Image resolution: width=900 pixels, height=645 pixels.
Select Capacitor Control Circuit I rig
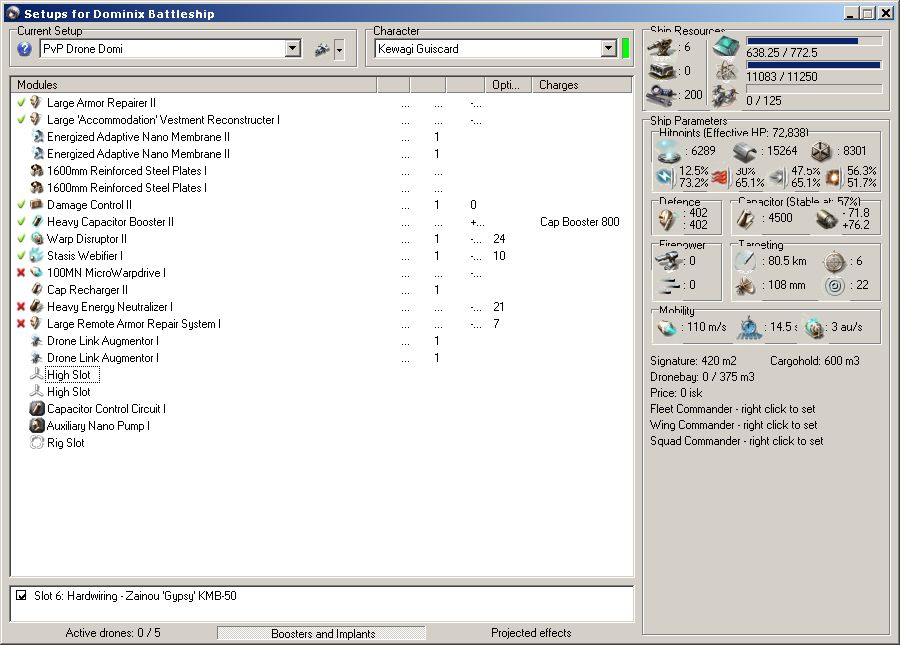106,409
